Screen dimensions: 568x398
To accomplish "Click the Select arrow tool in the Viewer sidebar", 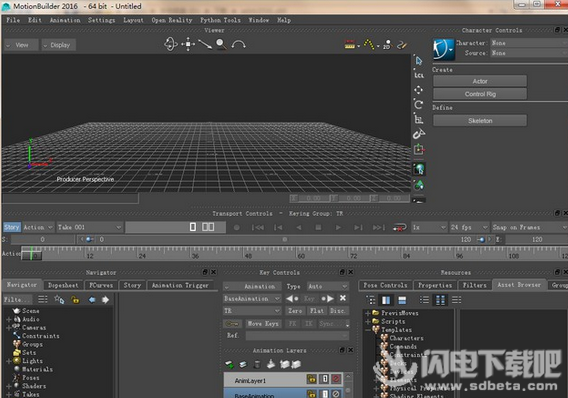I will coord(419,60).
